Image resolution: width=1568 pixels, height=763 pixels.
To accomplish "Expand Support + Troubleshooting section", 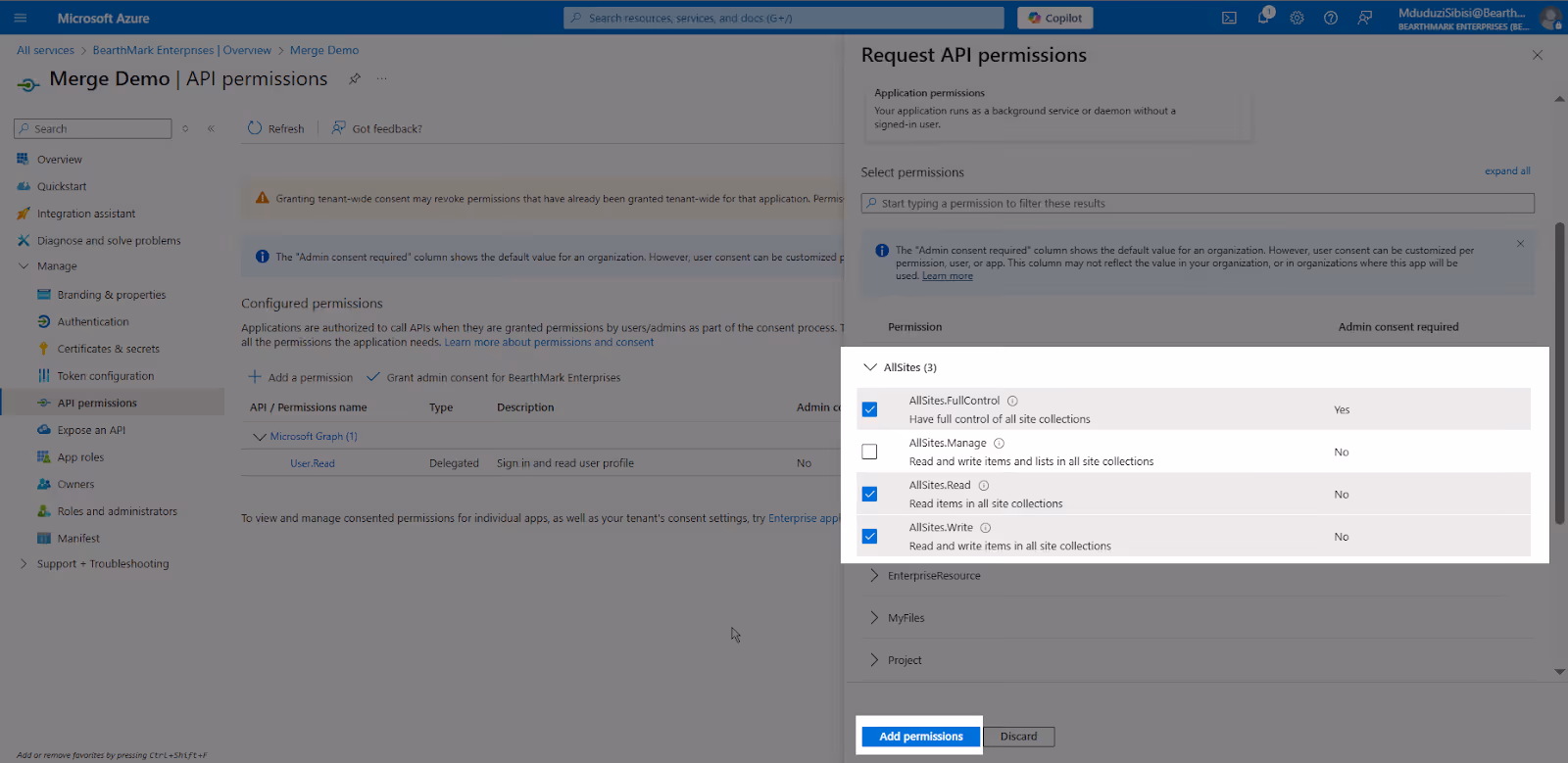I will tap(24, 563).
